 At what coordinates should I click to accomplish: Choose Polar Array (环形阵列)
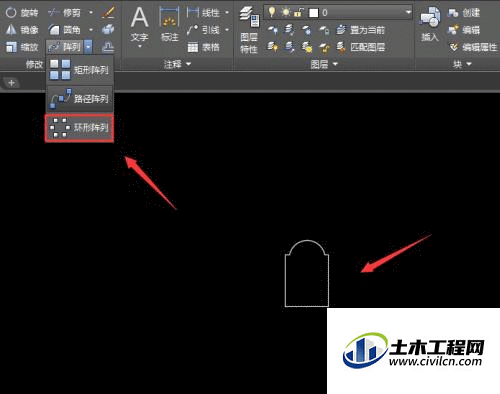80,128
